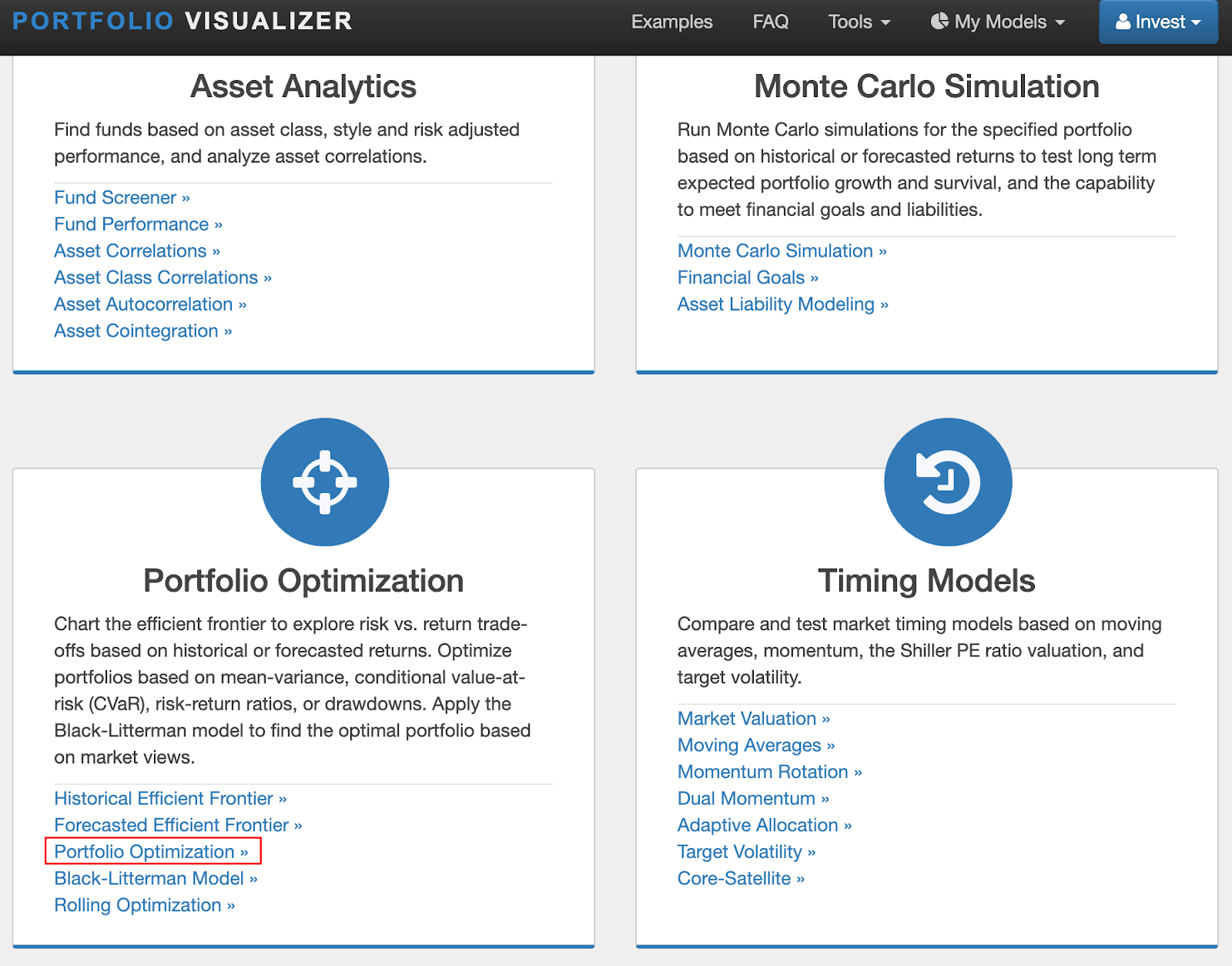Click the Timing Models clock-rewind icon
Image resolution: width=1232 pixels, height=966 pixels.
948,482
